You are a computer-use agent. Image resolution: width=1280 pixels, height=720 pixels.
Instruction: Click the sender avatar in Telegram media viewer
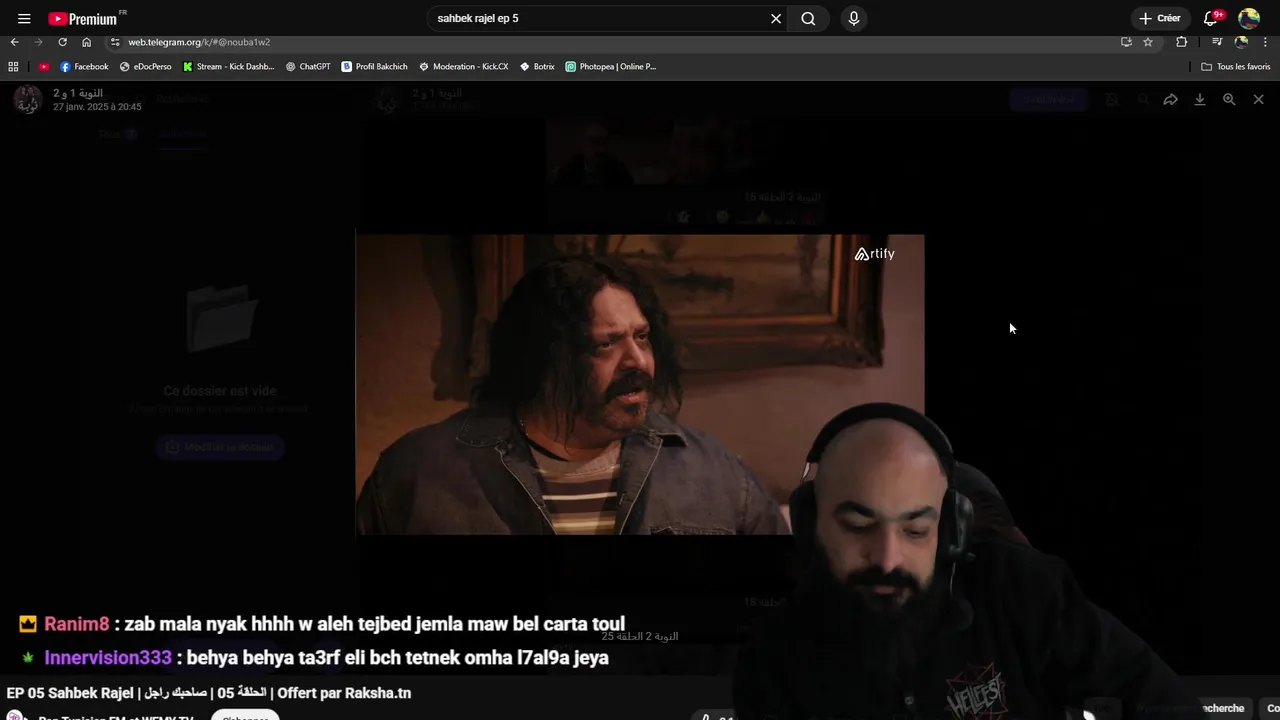[x=27, y=99]
